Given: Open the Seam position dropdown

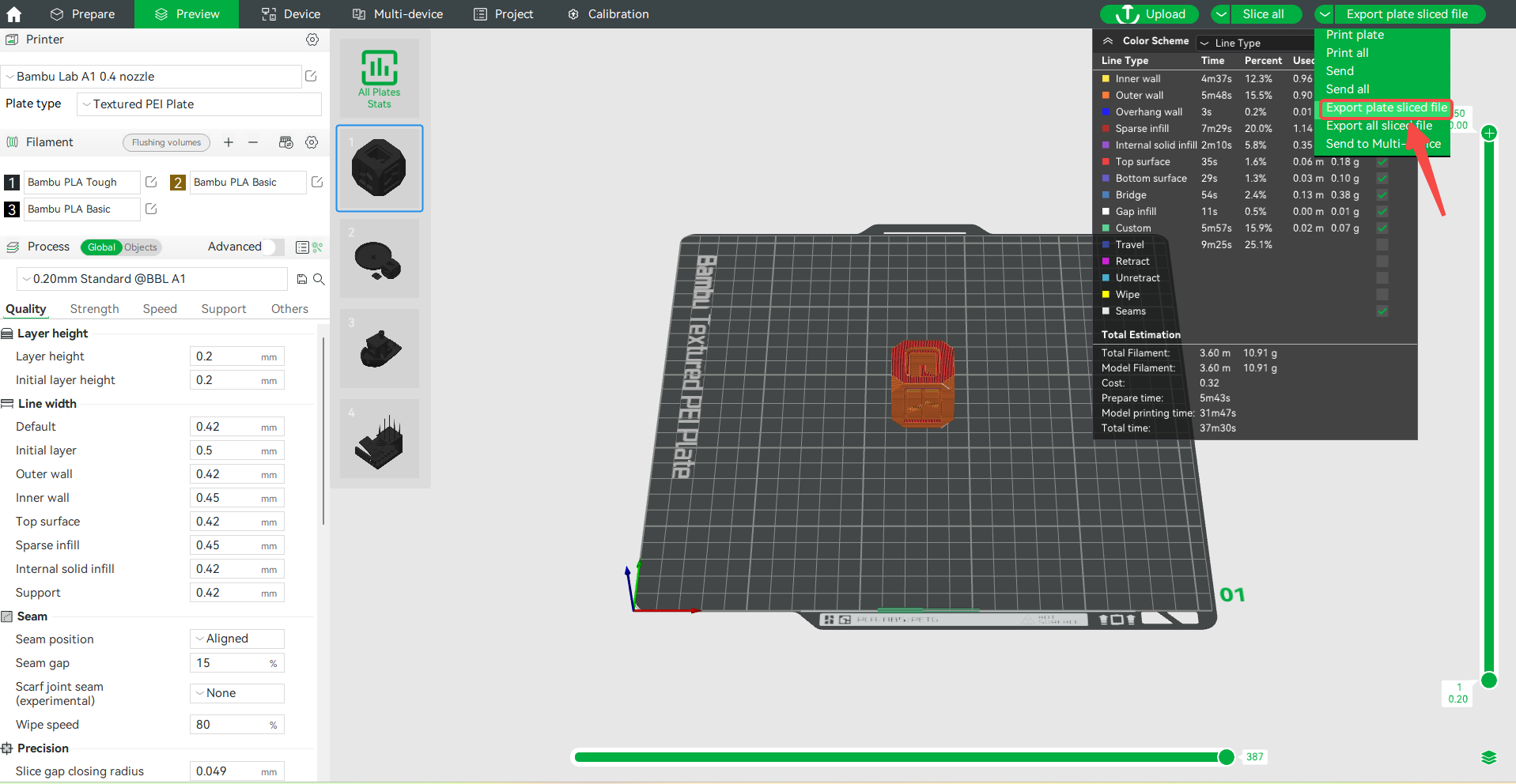Looking at the screenshot, I should click(236, 639).
